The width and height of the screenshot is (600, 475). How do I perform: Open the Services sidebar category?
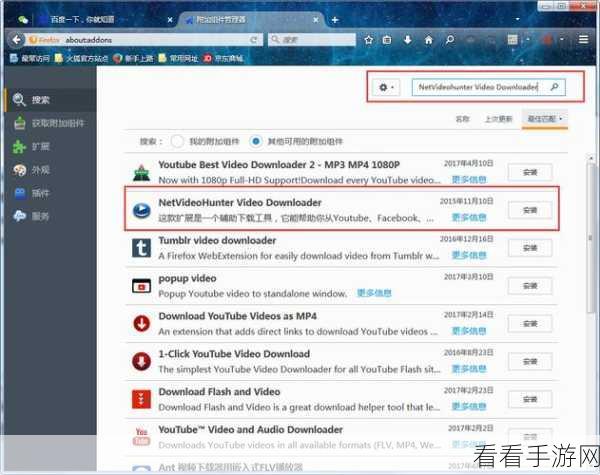51,216
